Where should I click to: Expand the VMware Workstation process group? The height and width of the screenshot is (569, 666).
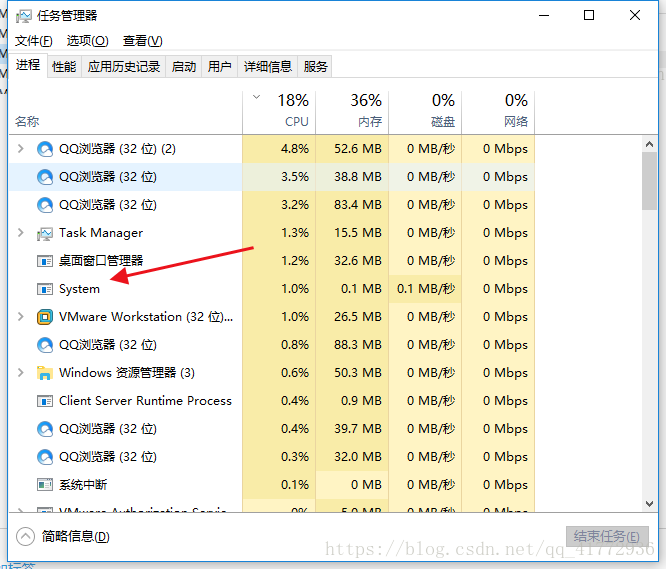point(20,317)
